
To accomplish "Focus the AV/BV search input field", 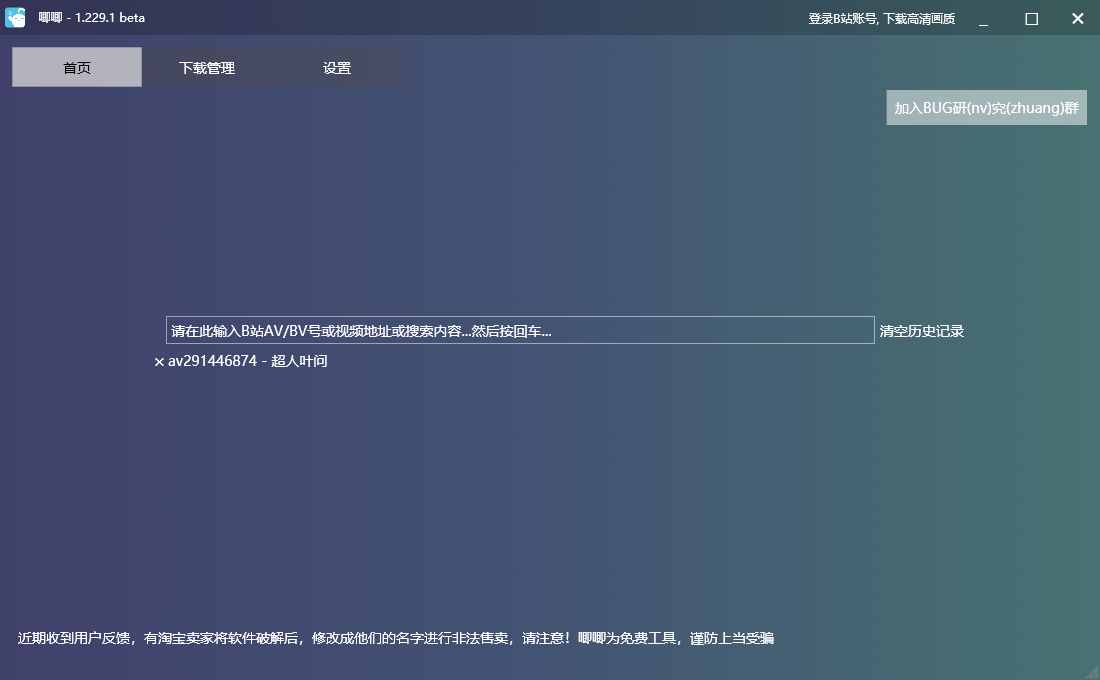I will [x=520, y=330].
